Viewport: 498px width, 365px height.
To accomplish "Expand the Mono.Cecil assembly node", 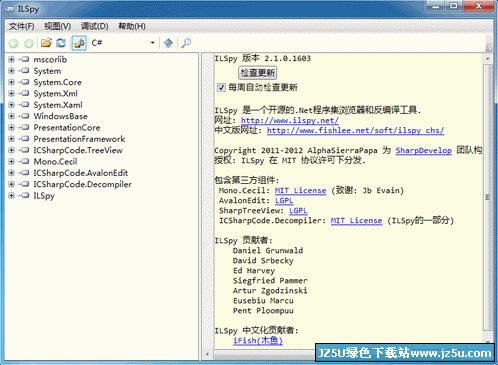I will pos(11,161).
